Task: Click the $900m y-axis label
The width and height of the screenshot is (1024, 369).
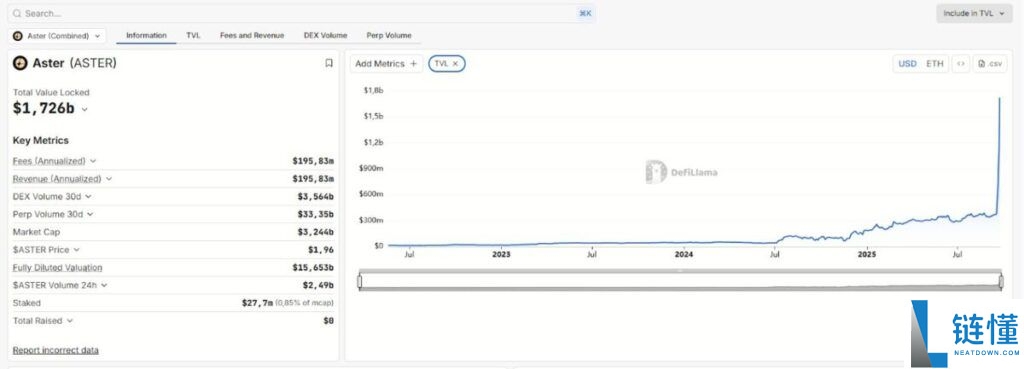Action: pyautogui.click(x=371, y=168)
